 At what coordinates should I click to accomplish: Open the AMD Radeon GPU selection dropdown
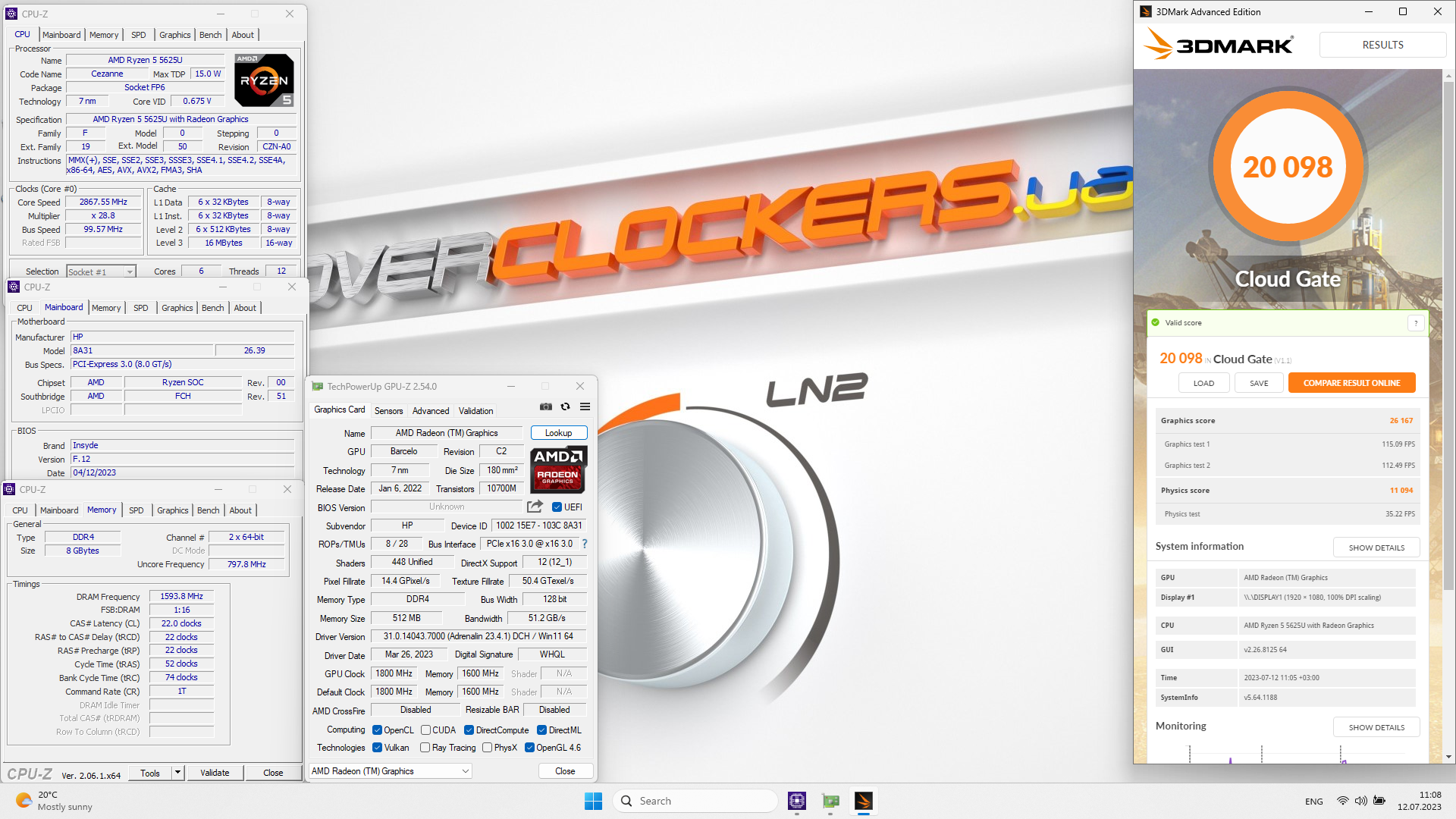(x=391, y=771)
